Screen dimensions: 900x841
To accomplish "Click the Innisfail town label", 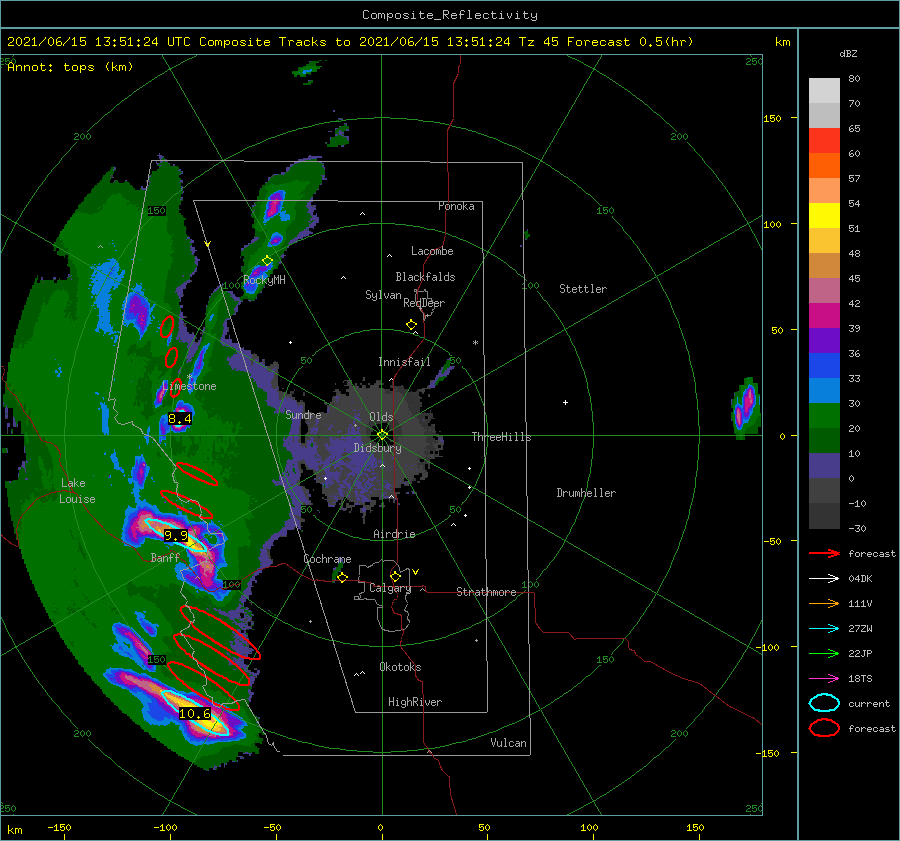I will tap(404, 362).
